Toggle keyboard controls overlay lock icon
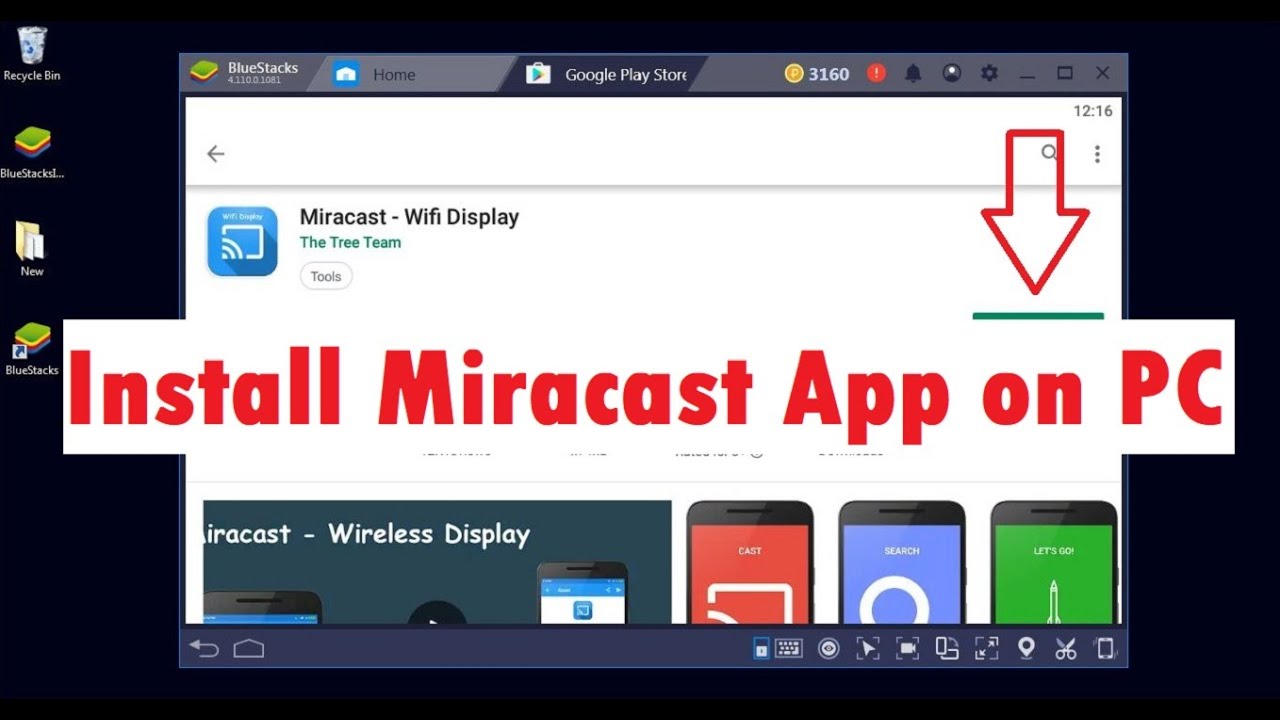This screenshot has height=720, width=1280. pos(762,649)
